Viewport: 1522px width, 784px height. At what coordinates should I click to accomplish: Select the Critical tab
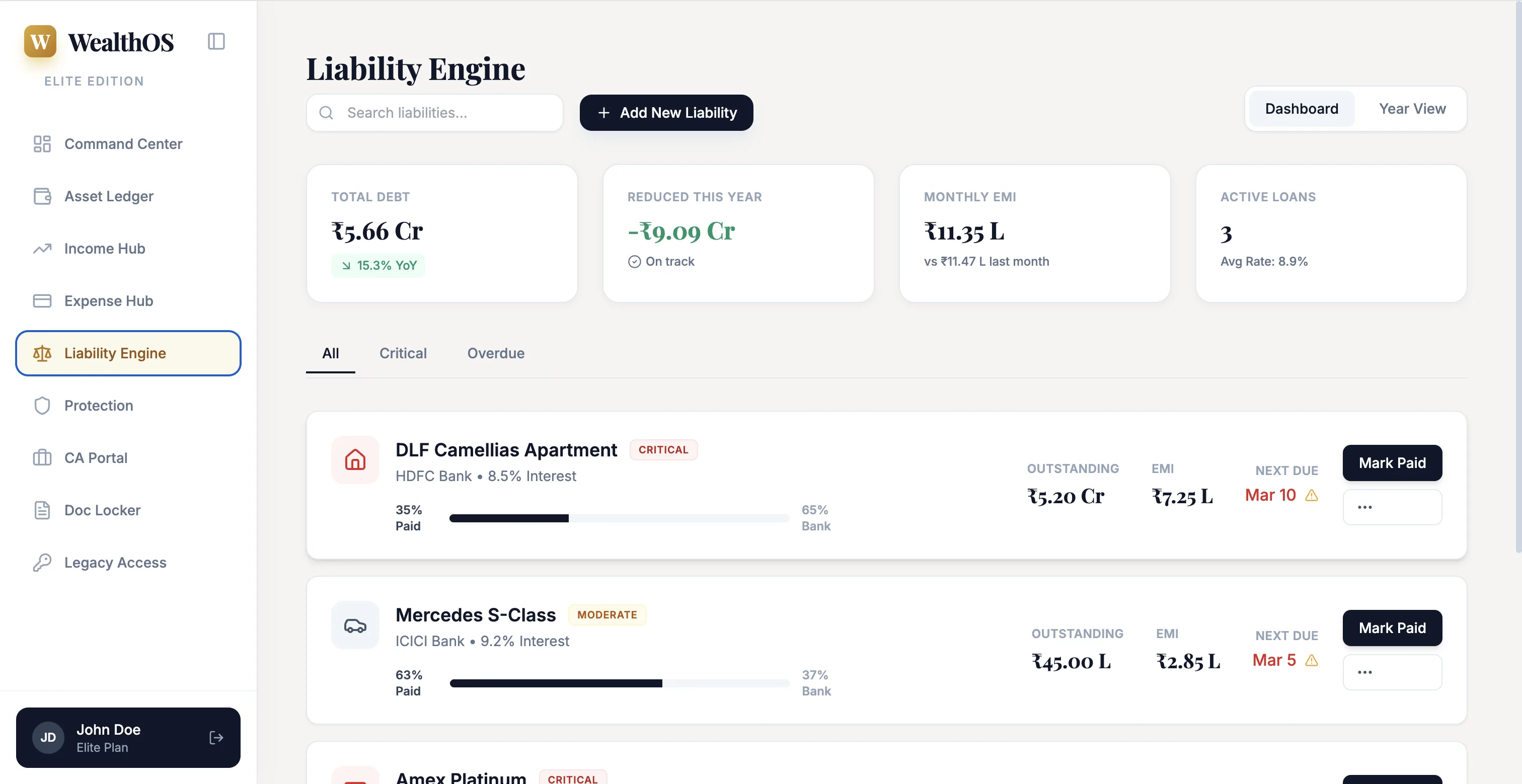[x=403, y=353]
